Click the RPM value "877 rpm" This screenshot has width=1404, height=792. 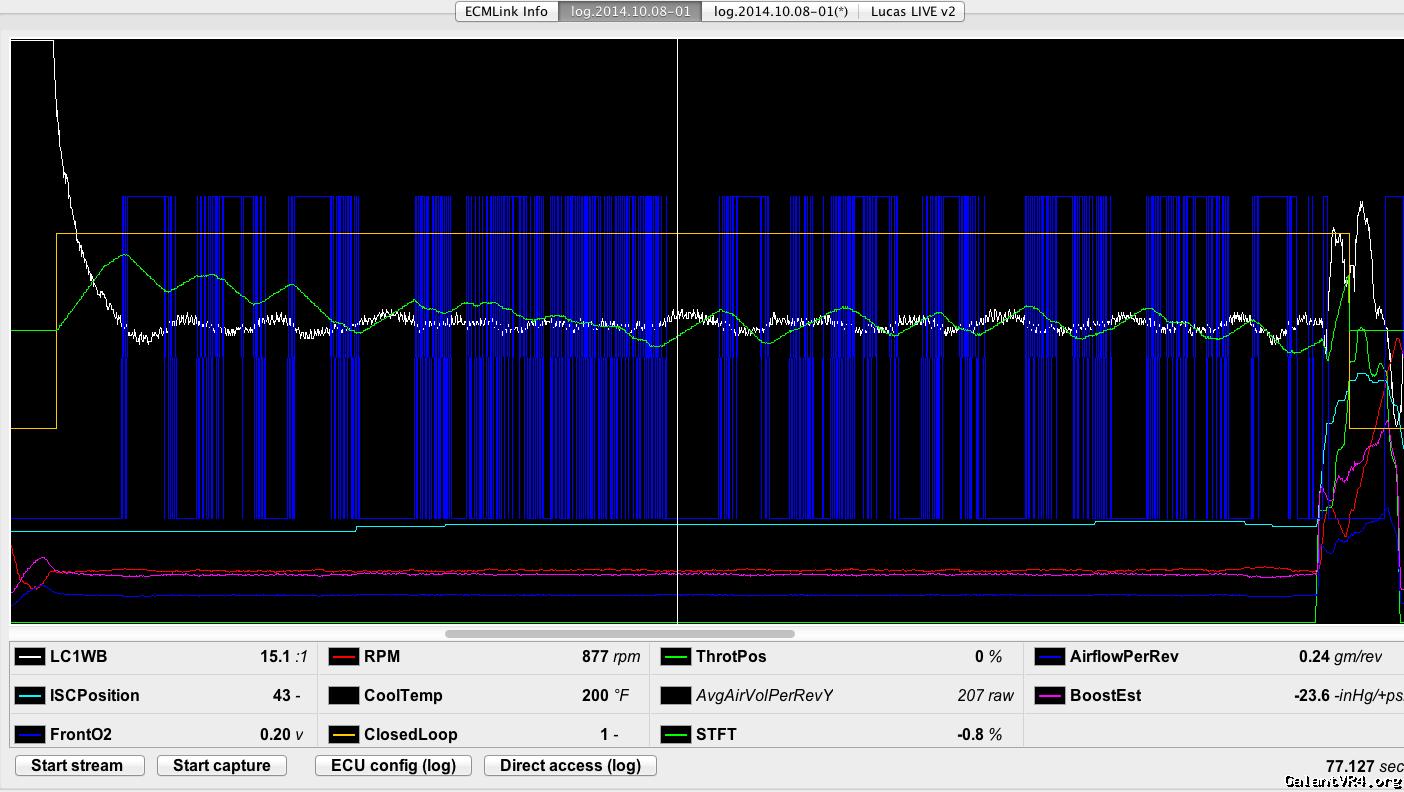611,657
